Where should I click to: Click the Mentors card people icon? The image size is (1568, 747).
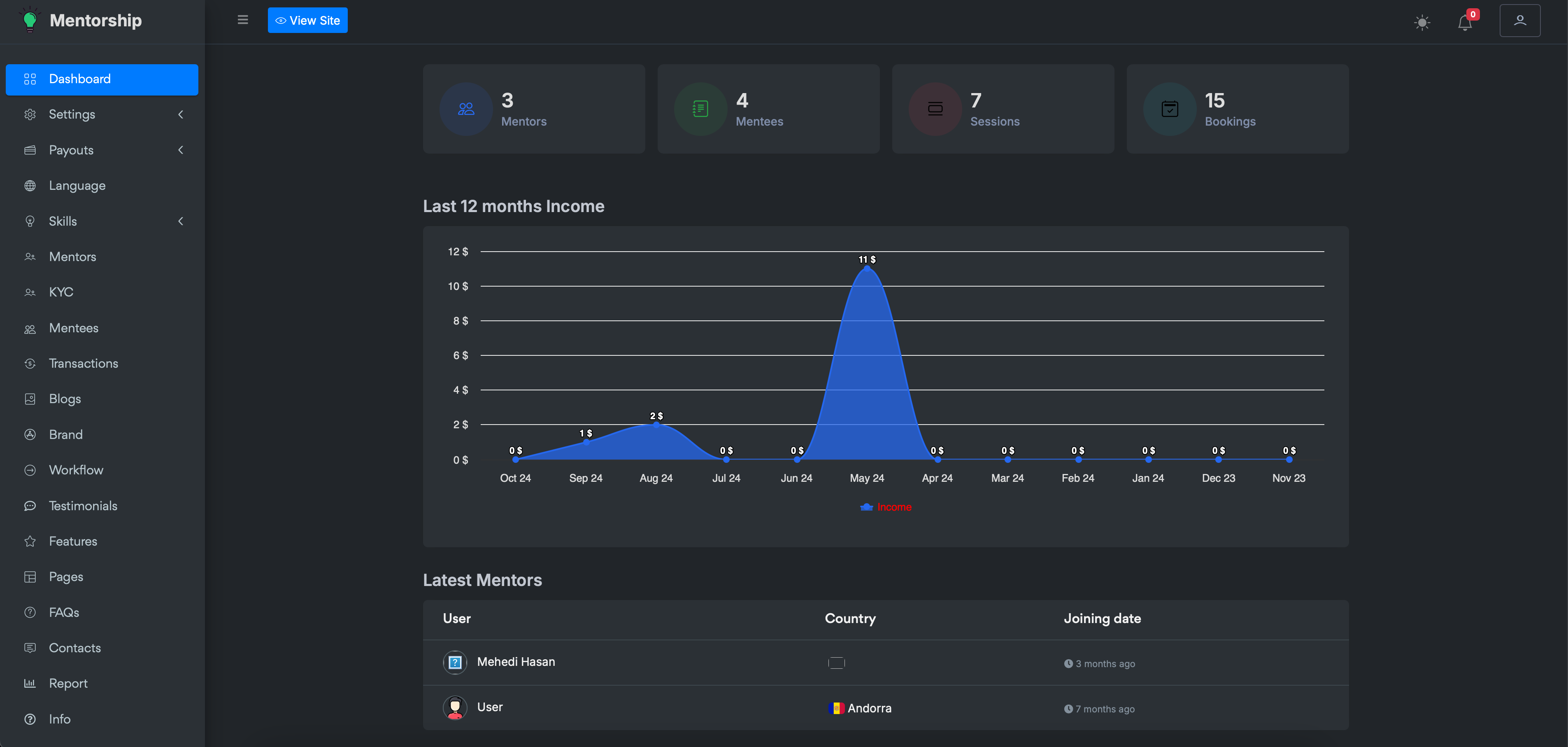click(x=465, y=109)
